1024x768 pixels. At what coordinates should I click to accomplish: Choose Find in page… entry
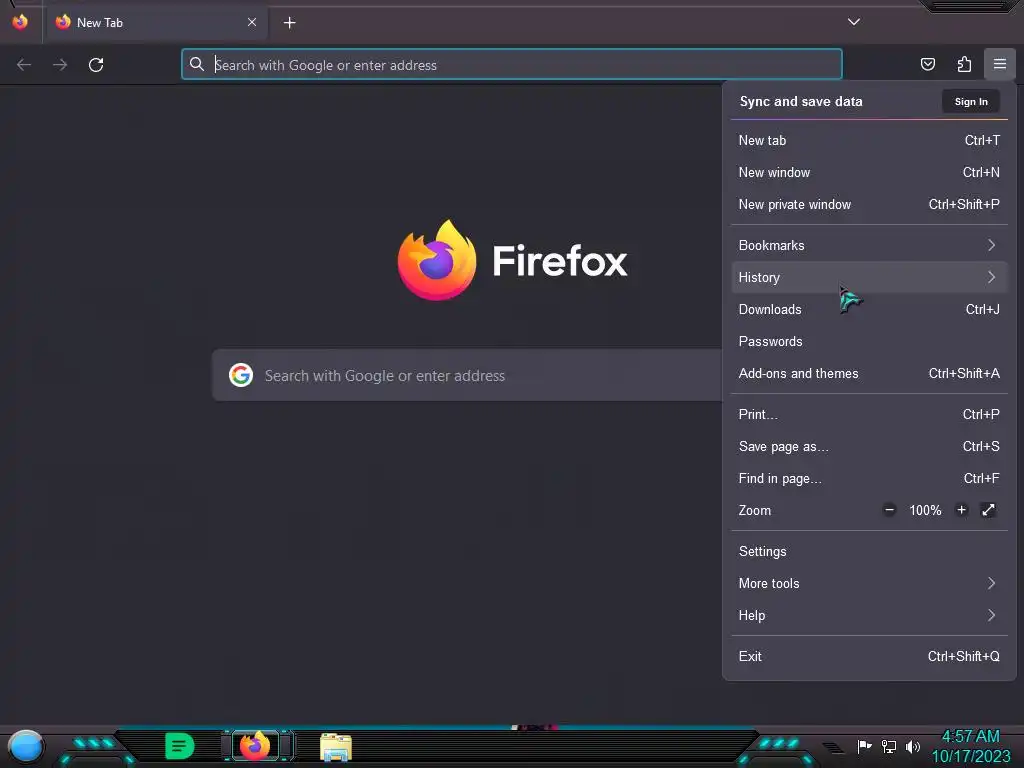point(869,479)
